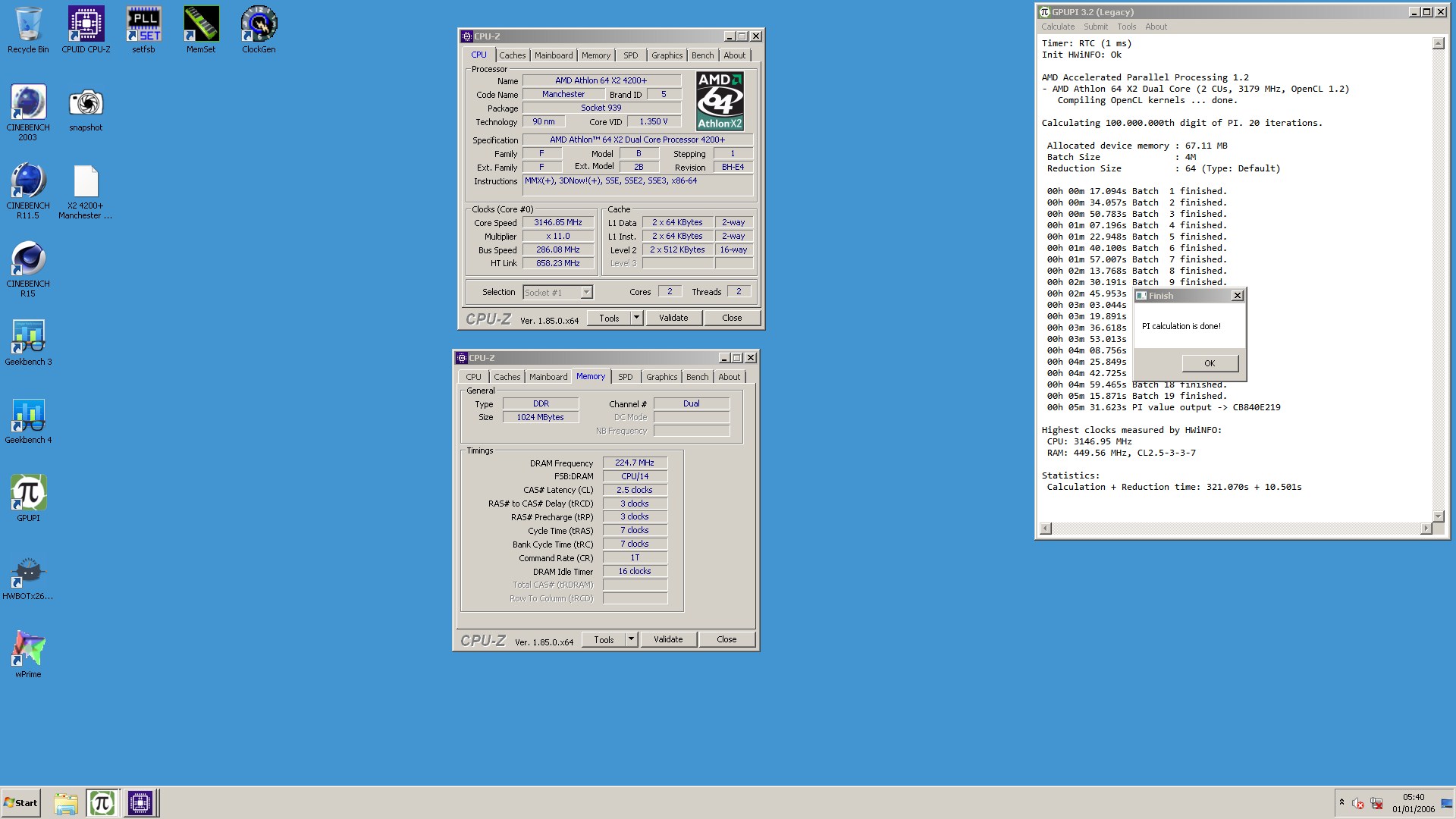
Task: Click the show desktop tray icon
Action: point(1447,803)
